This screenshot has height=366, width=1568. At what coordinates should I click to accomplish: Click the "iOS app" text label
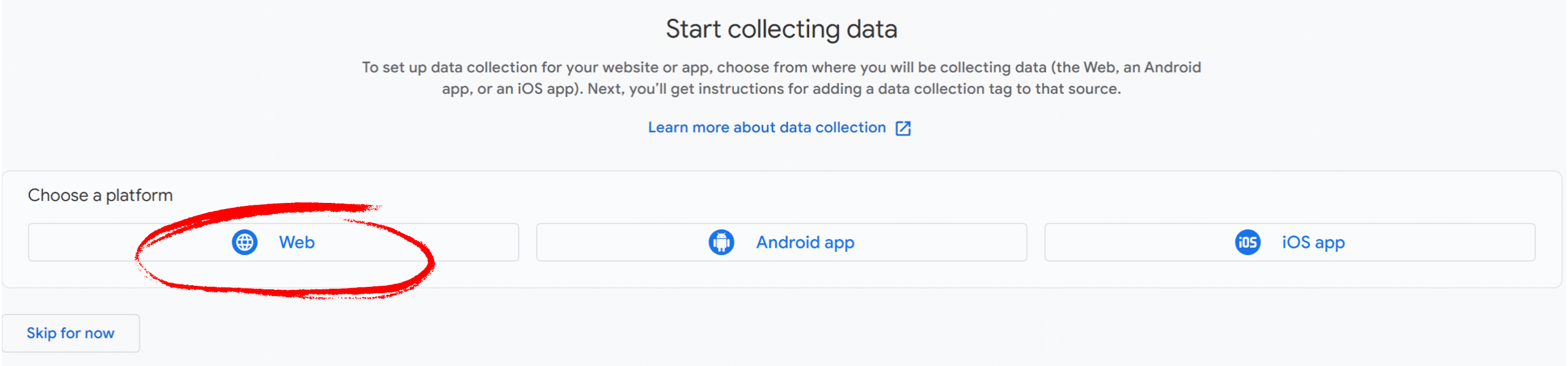(1313, 243)
